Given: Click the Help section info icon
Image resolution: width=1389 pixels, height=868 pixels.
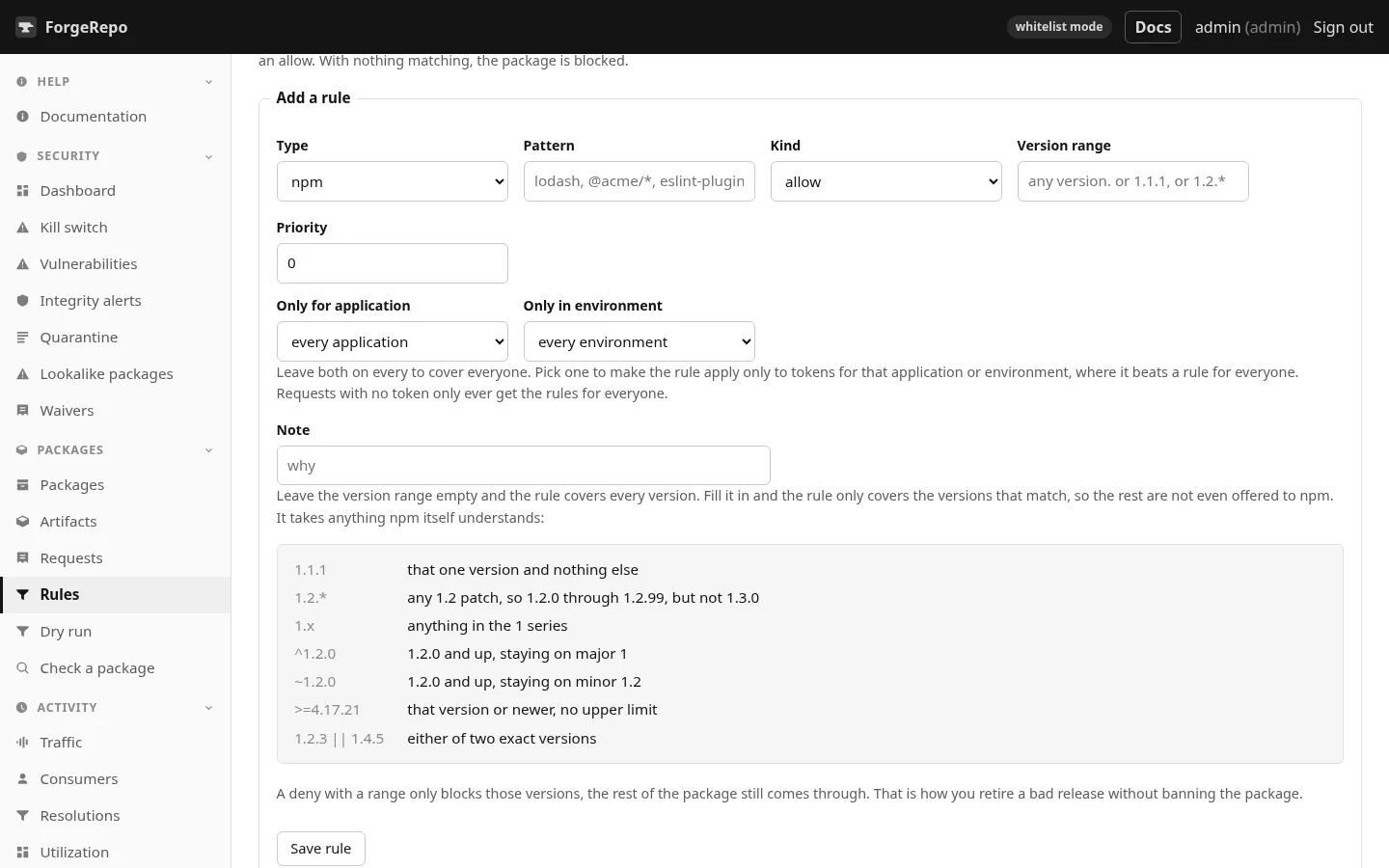Looking at the screenshot, I should coord(21,82).
